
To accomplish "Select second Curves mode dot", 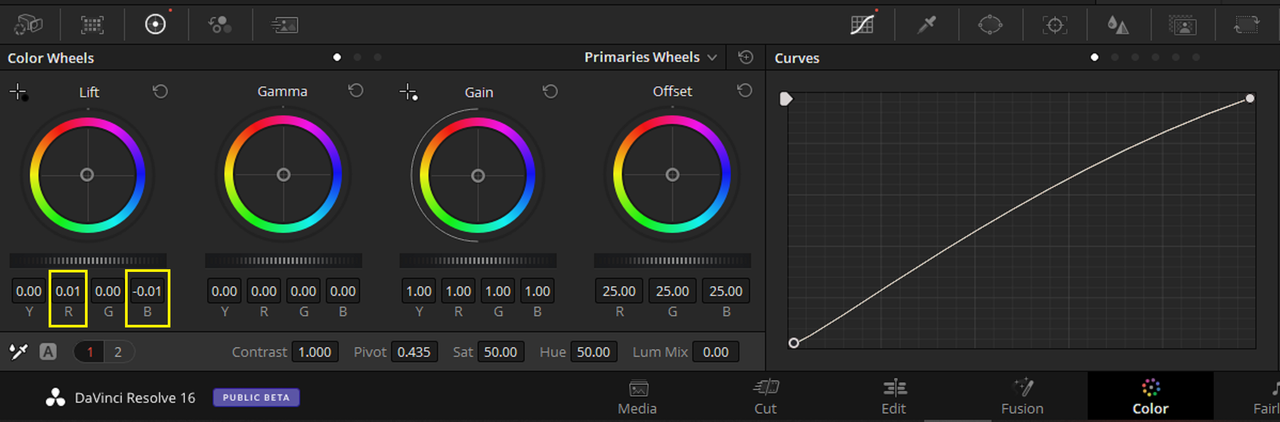I will point(1115,57).
